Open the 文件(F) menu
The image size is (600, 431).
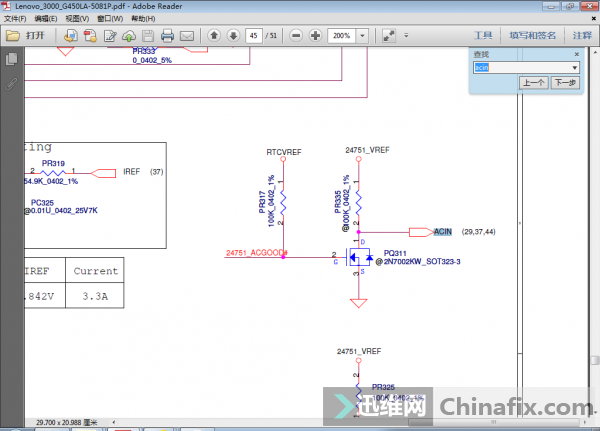pos(15,19)
